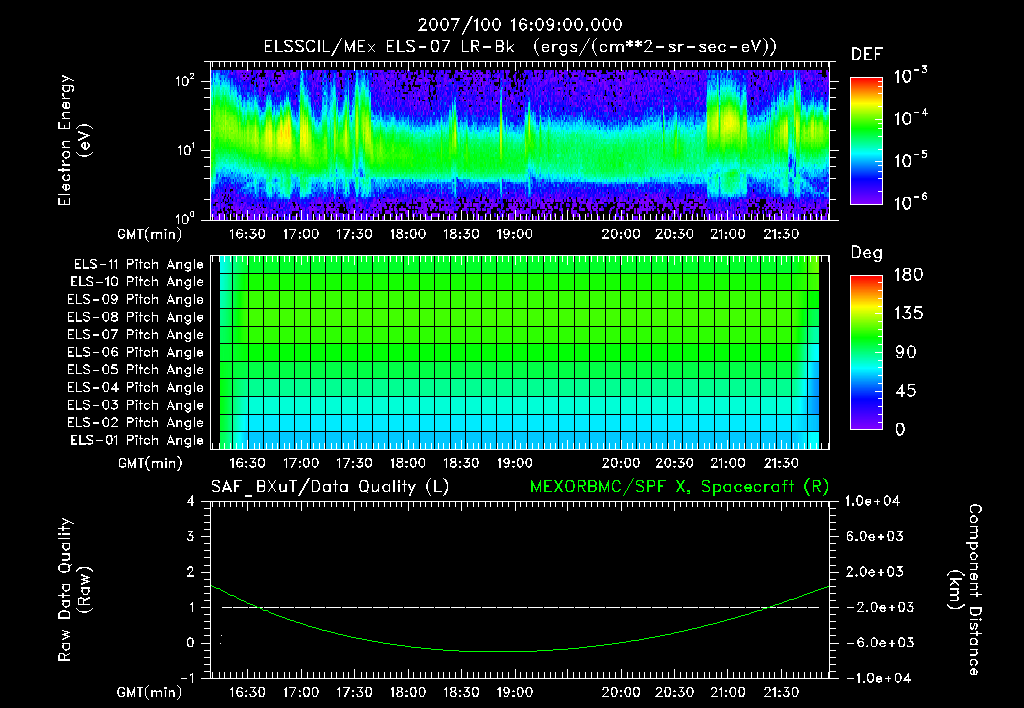Click the '2.0e+03' component distance tick
1024x708 pixels.
tap(875, 571)
